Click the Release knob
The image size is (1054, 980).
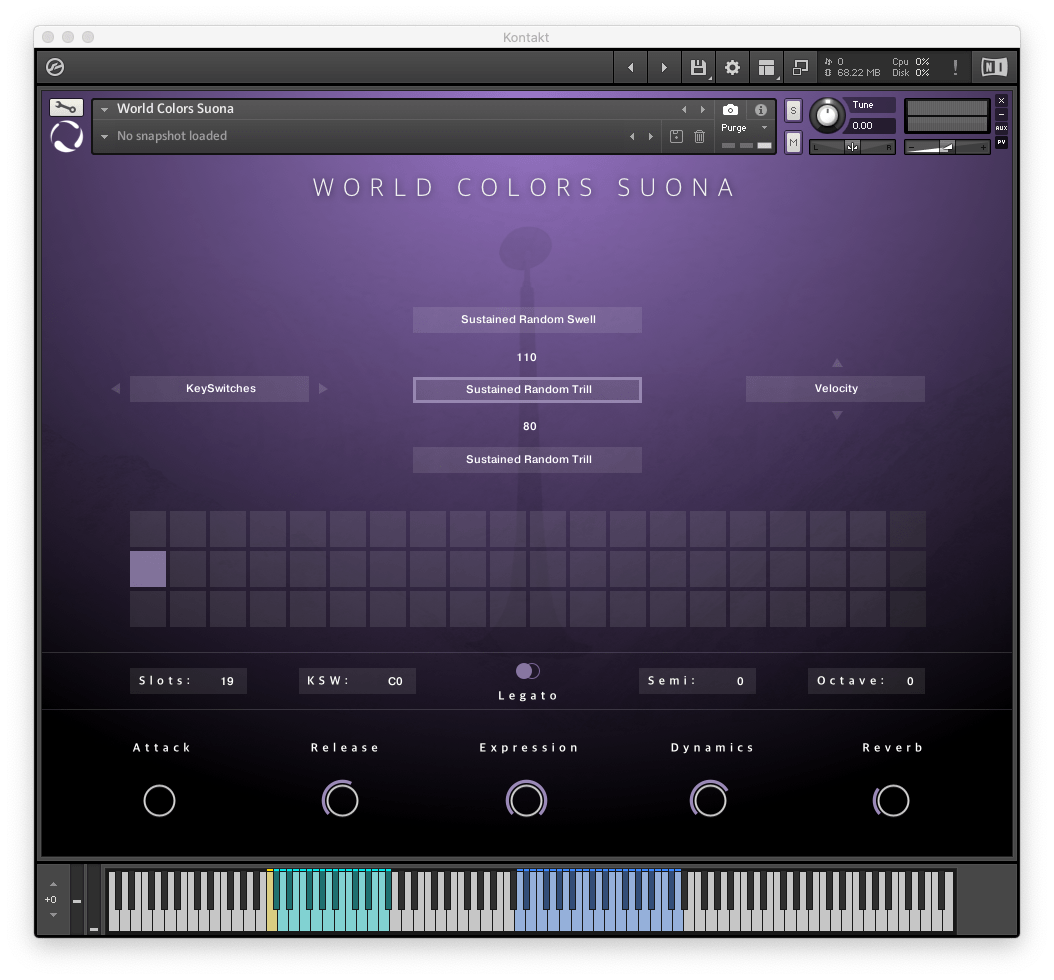pos(341,800)
